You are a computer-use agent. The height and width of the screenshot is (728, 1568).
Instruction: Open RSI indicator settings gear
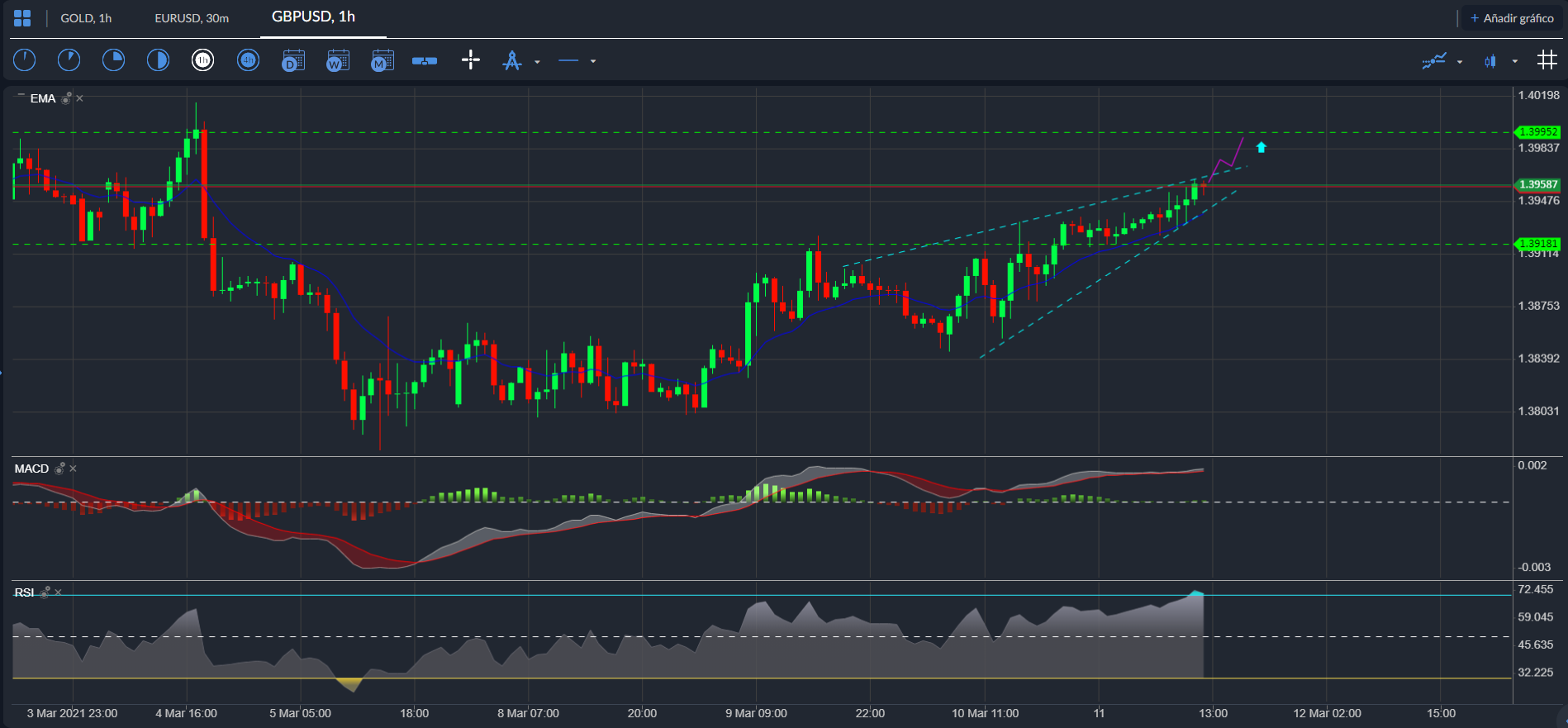(45, 592)
